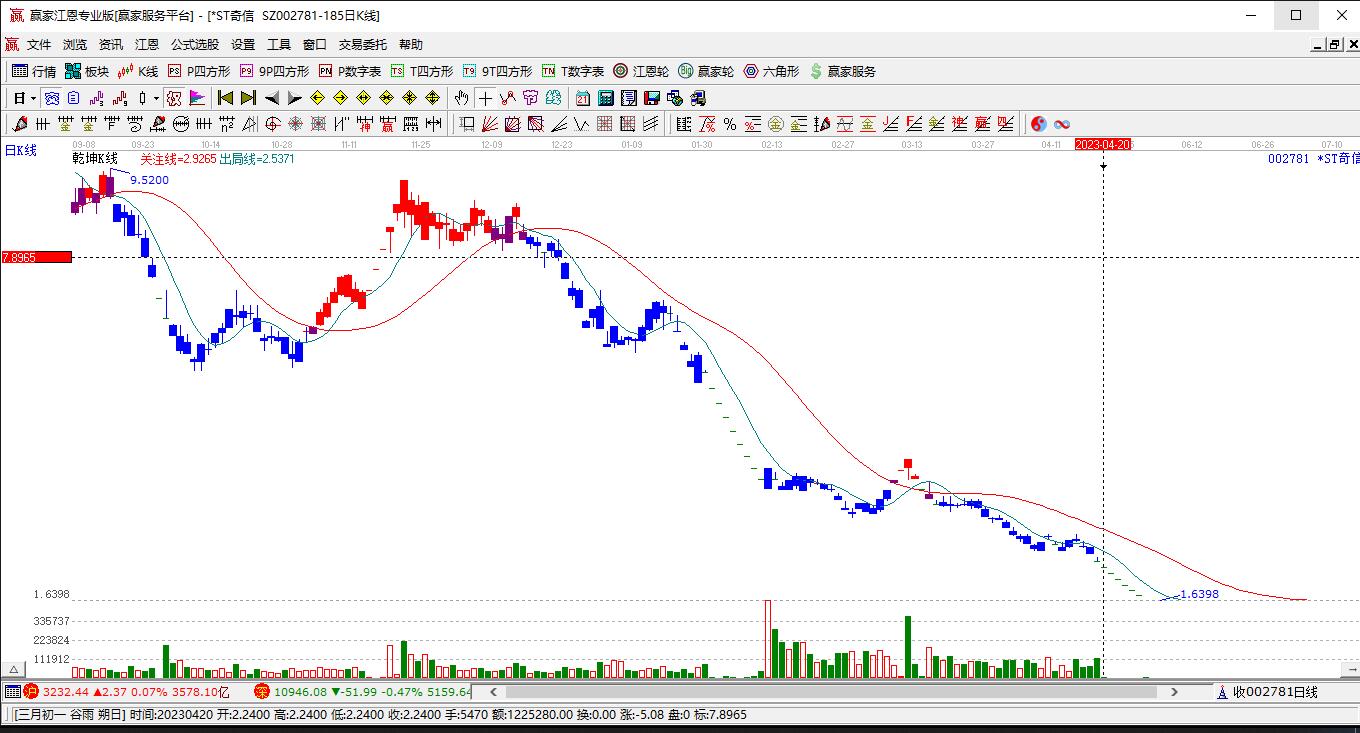The width and height of the screenshot is (1360, 733).
Task: Open the 9P四方形 tool
Action: point(274,71)
